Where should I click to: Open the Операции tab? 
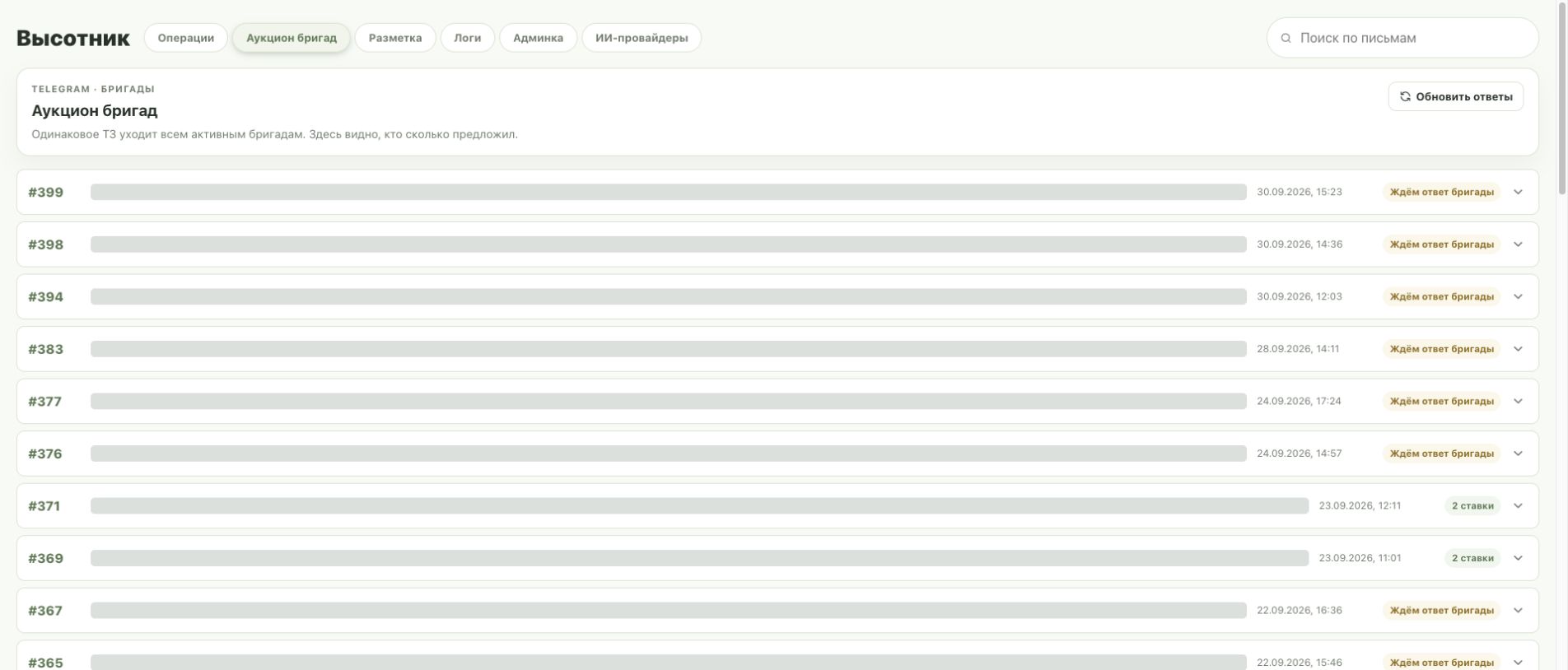point(186,38)
